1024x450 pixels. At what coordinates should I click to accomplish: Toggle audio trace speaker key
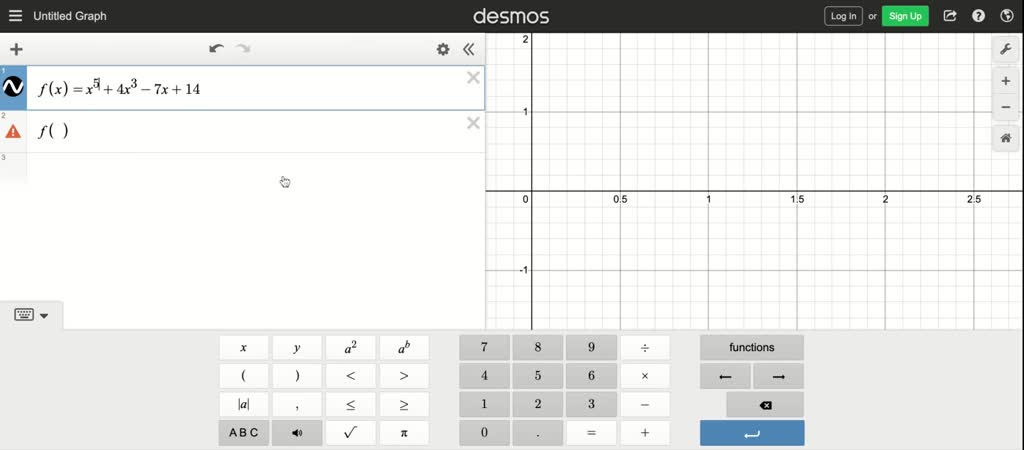(x=297, y=433)
